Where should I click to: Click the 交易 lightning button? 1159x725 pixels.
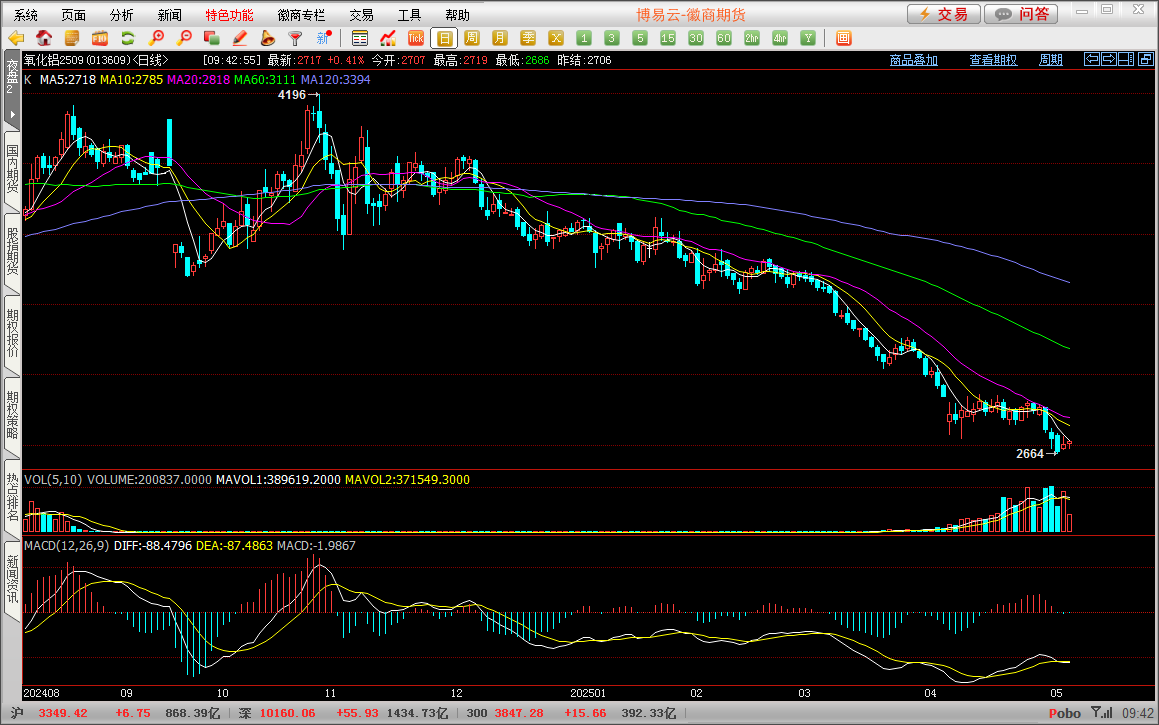pyautogui.click(x=944, y=14)
